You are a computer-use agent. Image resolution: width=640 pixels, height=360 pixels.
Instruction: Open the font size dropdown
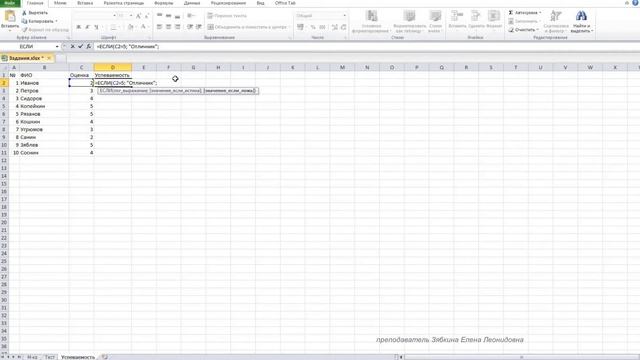(x=131, y=16)
